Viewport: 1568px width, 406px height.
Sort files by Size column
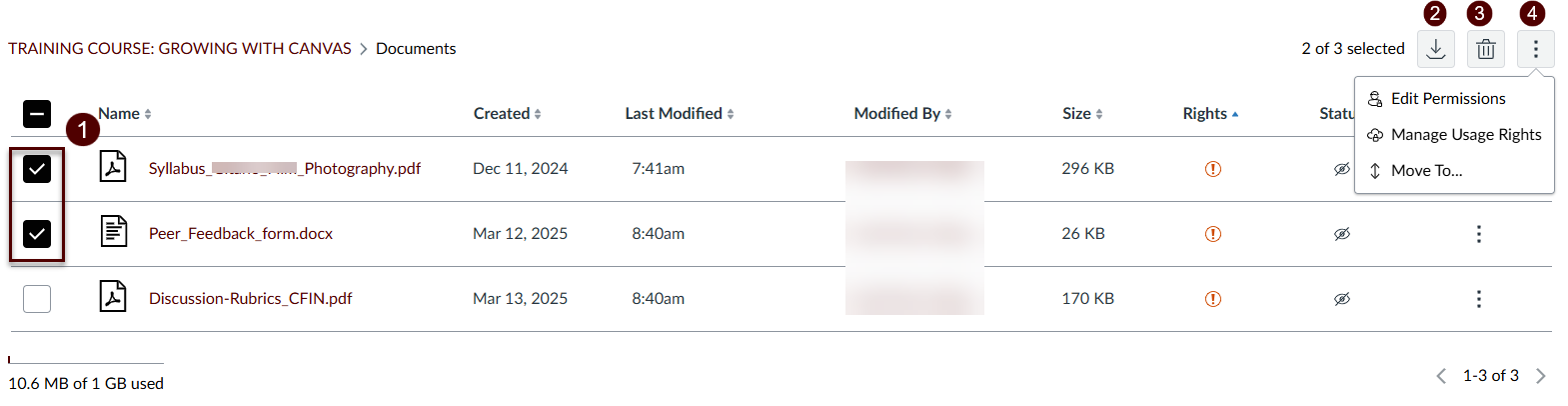[x=1081, y=114]
